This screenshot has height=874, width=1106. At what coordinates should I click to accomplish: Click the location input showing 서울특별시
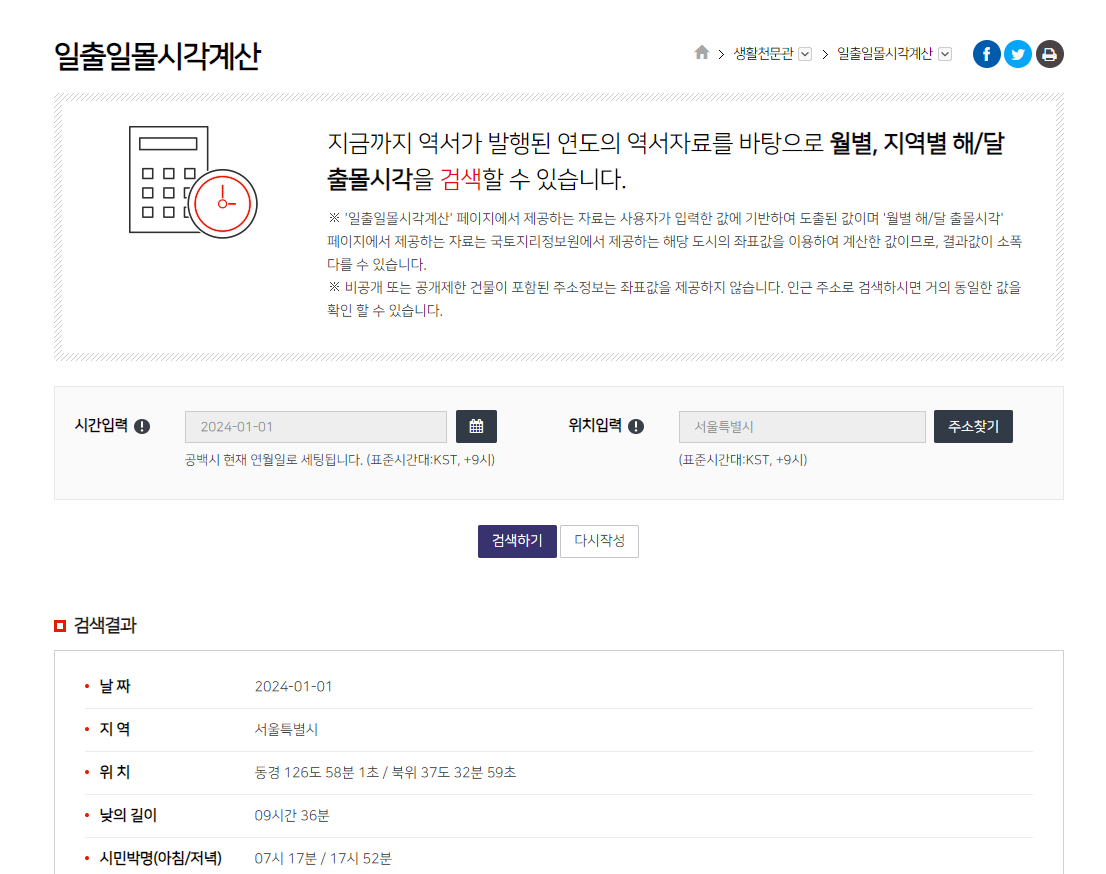click(801, 426)
